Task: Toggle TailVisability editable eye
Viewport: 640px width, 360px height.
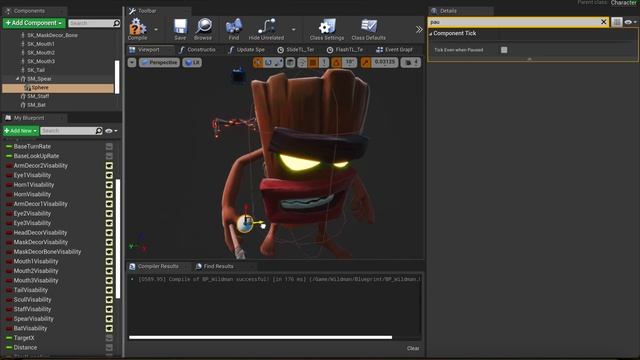Action: (109, 290)
